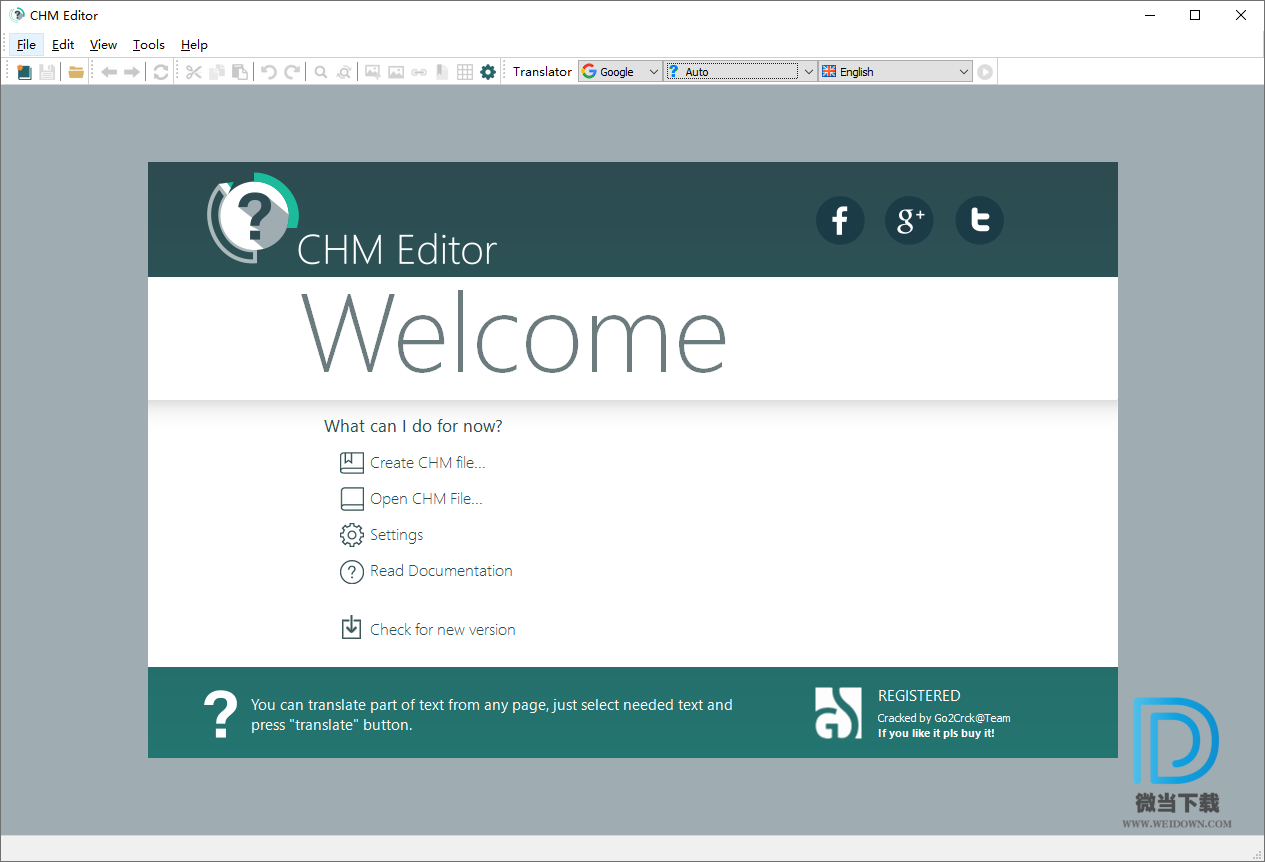1265x862 pixels.
Task: Open settings via the toolbar gear icon
Action: (x=488, y=72)
